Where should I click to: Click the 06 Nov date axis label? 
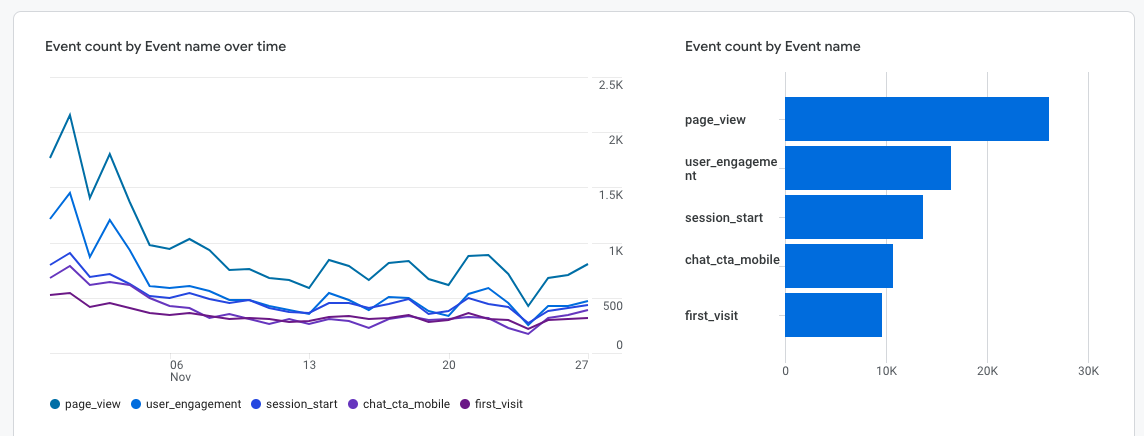click(178, 370)
